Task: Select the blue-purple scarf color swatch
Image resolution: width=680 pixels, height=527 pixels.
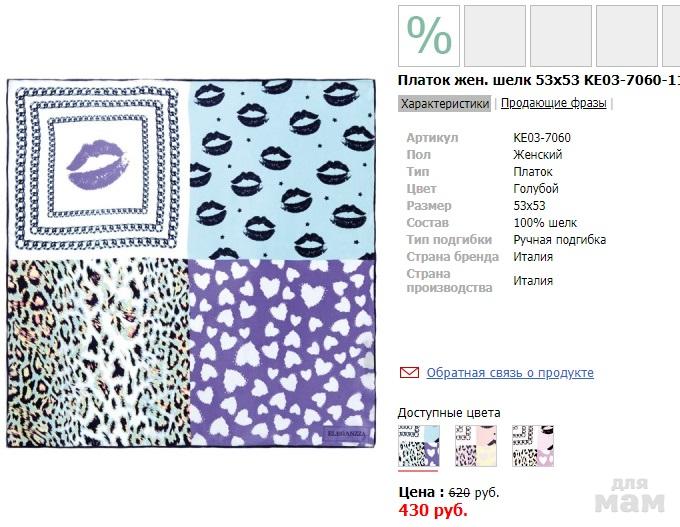Action: click(418, 445)
